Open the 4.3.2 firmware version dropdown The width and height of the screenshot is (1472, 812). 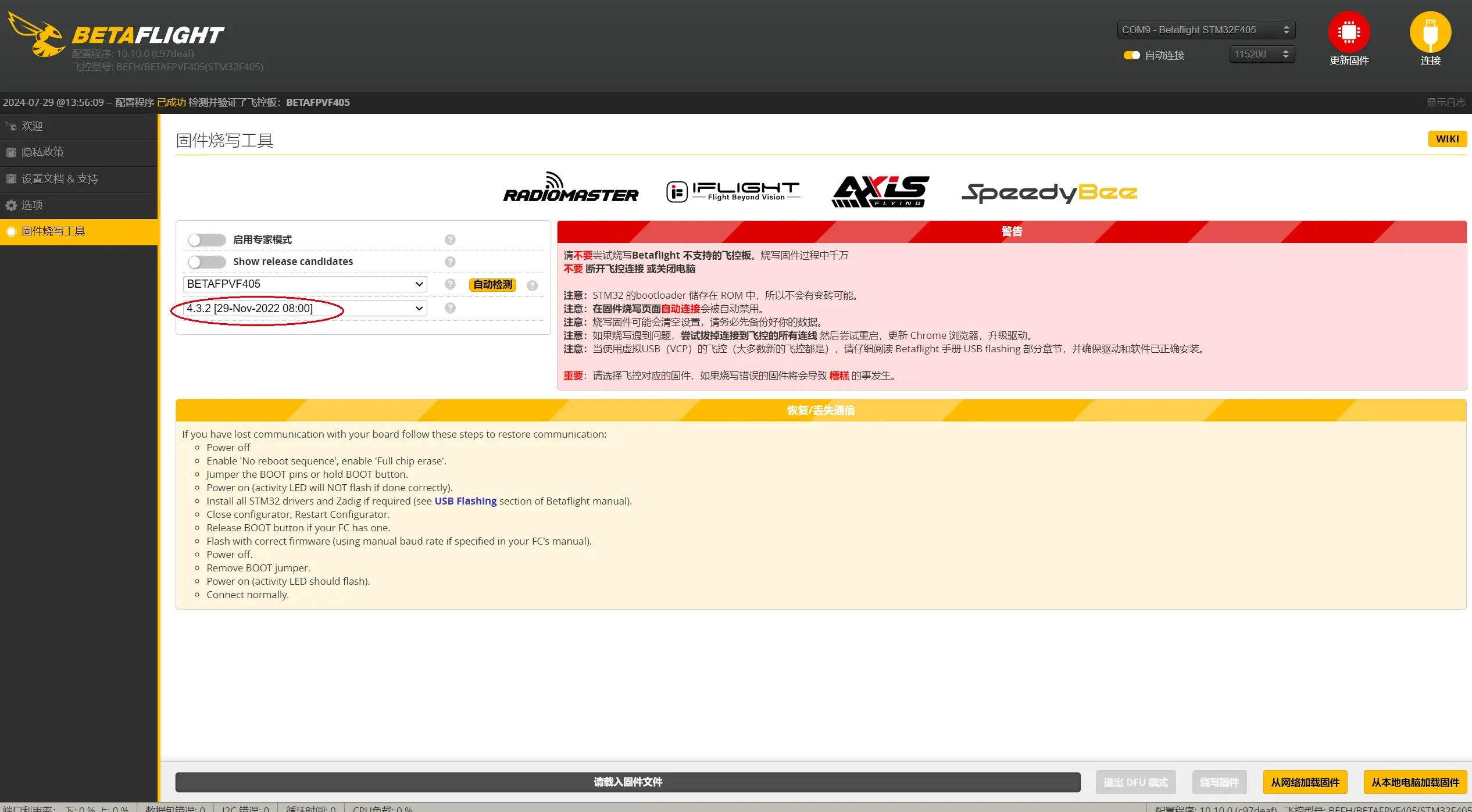[x=305, y=308]
